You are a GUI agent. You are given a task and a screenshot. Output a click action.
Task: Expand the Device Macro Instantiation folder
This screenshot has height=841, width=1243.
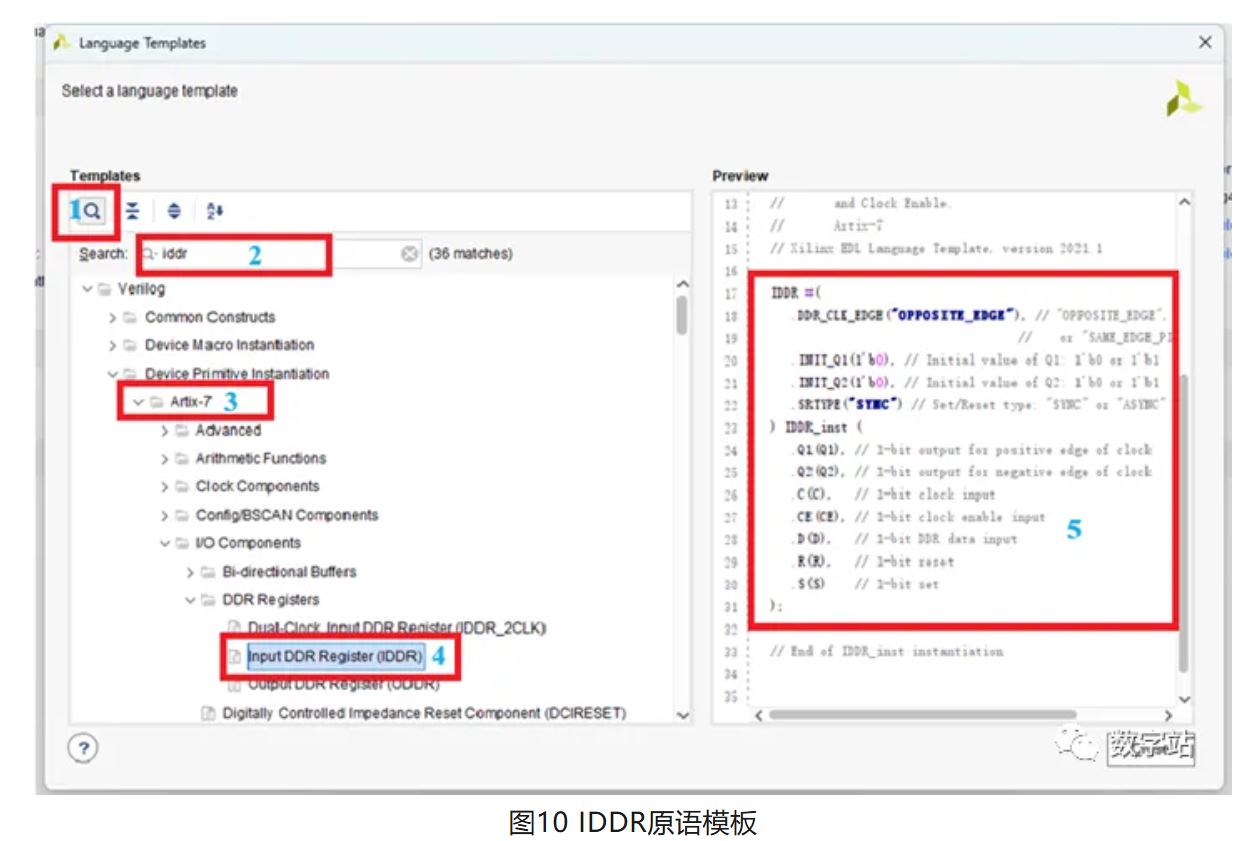(x=112, y=345)
